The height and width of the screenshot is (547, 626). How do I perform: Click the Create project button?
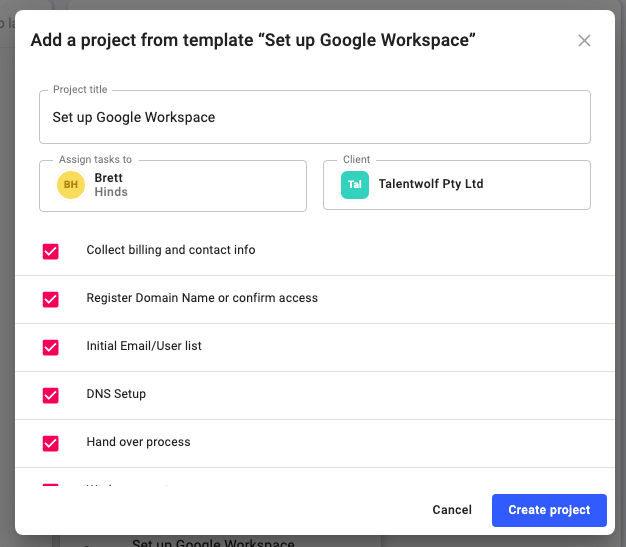coord(549,510)
